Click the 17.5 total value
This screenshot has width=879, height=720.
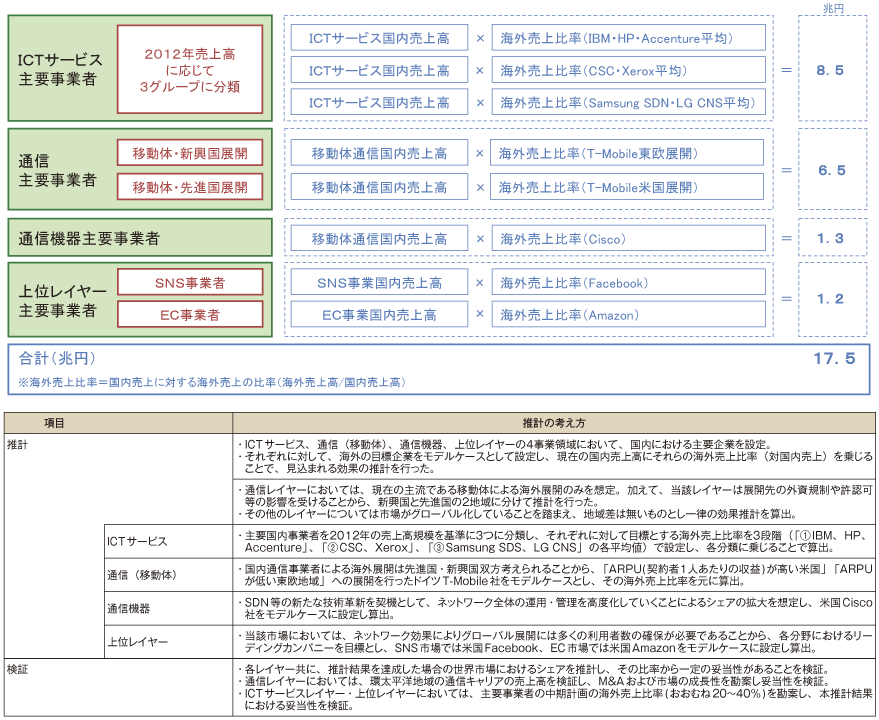pyautogui.click(x=835, y=358)
